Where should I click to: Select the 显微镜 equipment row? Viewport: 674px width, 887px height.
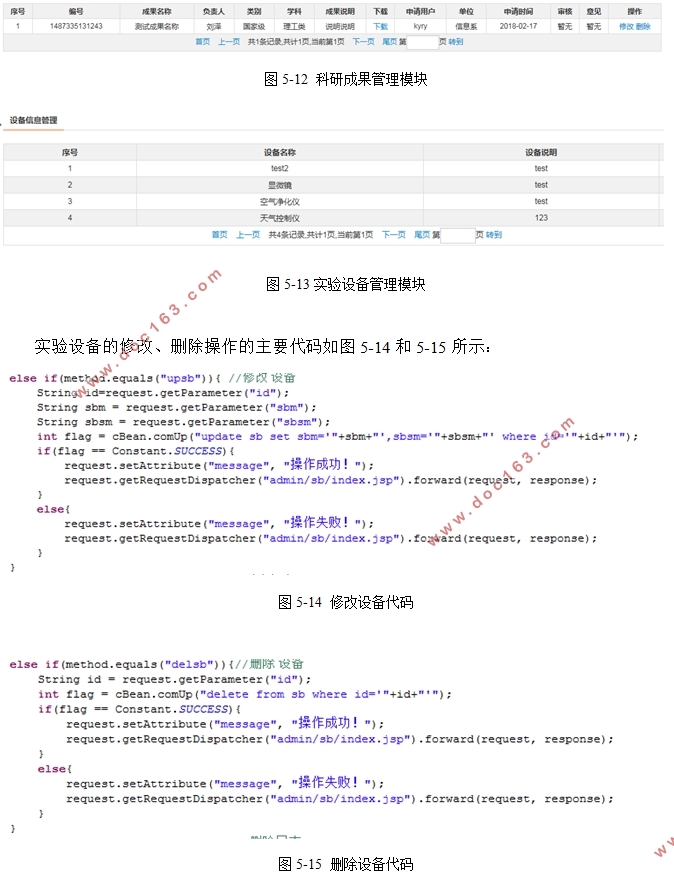click(280, 185)
